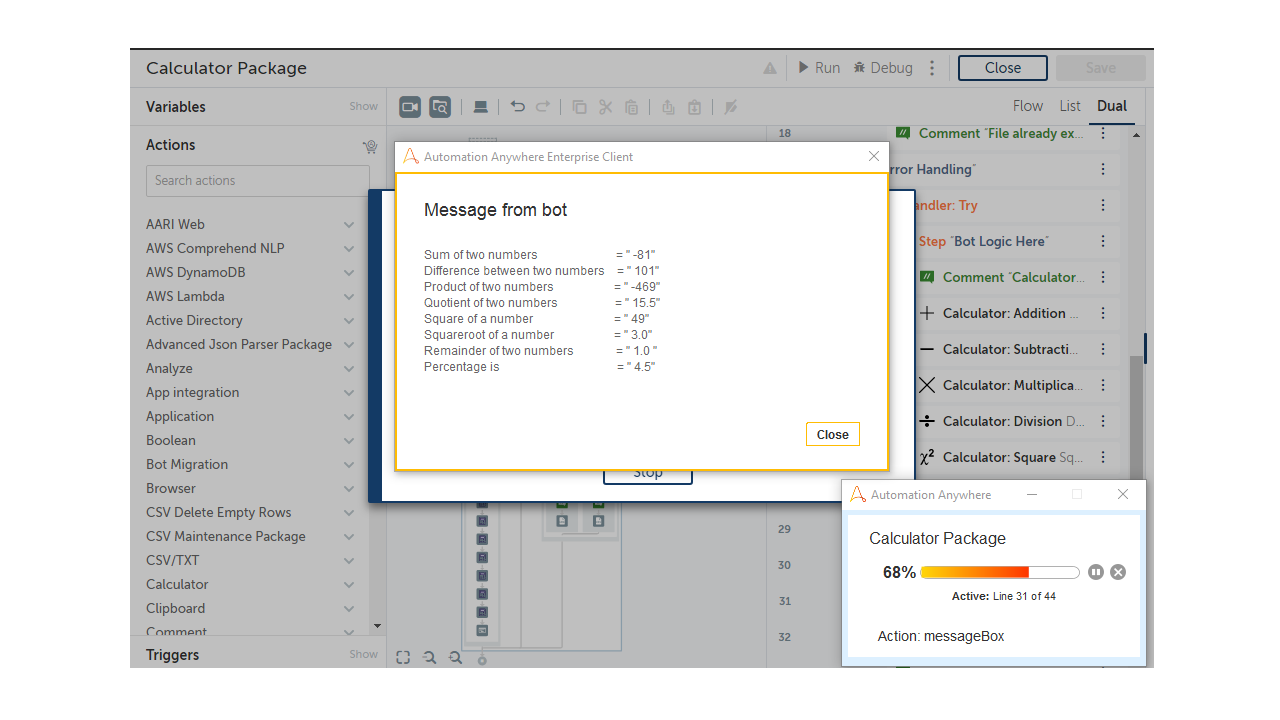Viewport: 1280px width, 720px height.
Task: Click the video camera record icon
Action: click(410, 107)
